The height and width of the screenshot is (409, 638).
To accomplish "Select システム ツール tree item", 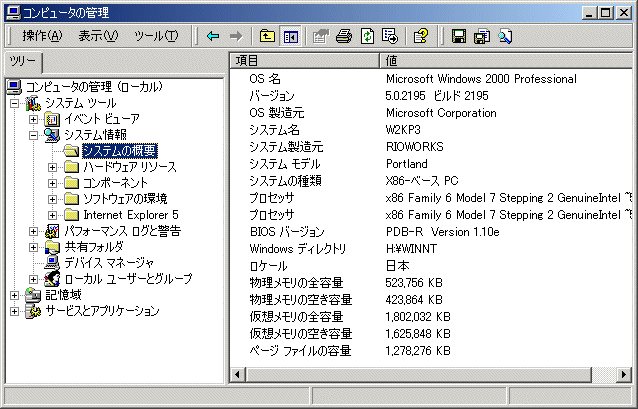I will point(81,103).
